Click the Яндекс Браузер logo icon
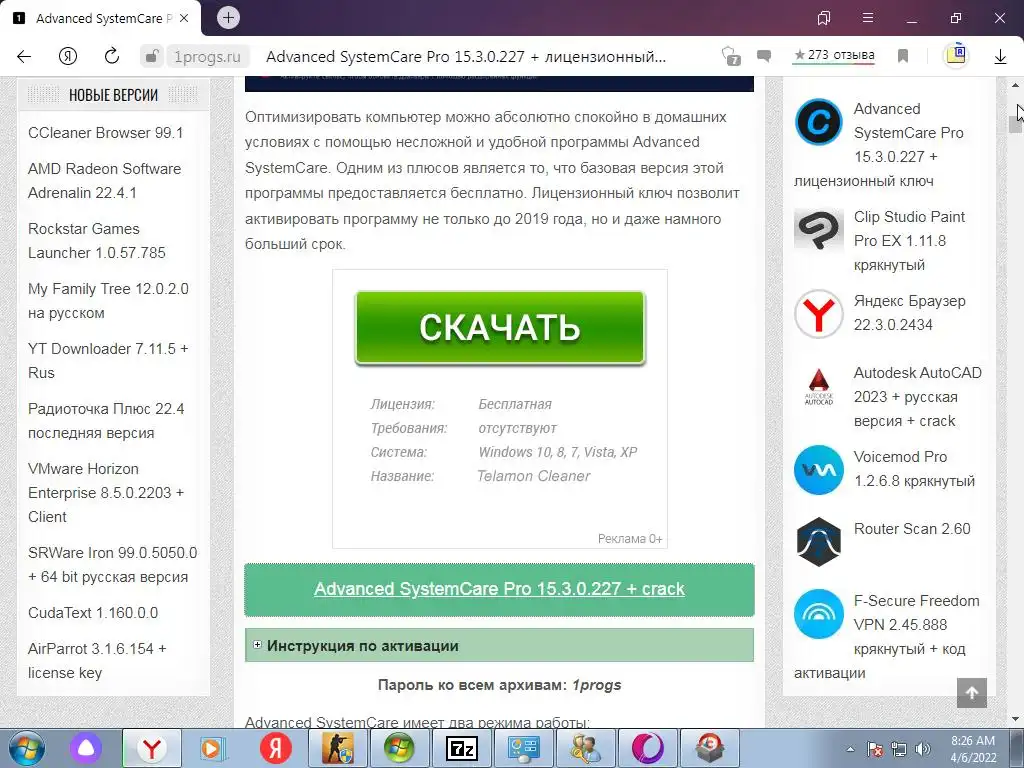 tap(818, 313)
